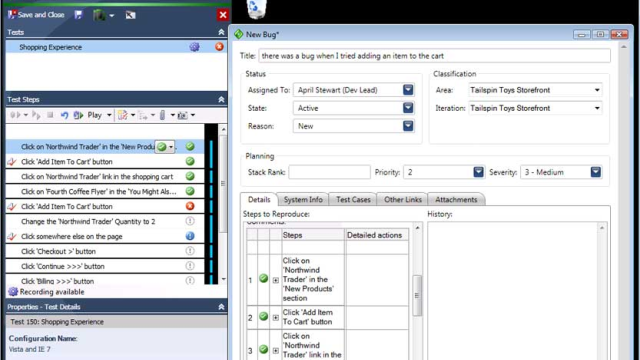This screenshot has width=640, height=360.
Task: Click red fail icon on 'Add Item To Cart' step
Action: point(190,206)
